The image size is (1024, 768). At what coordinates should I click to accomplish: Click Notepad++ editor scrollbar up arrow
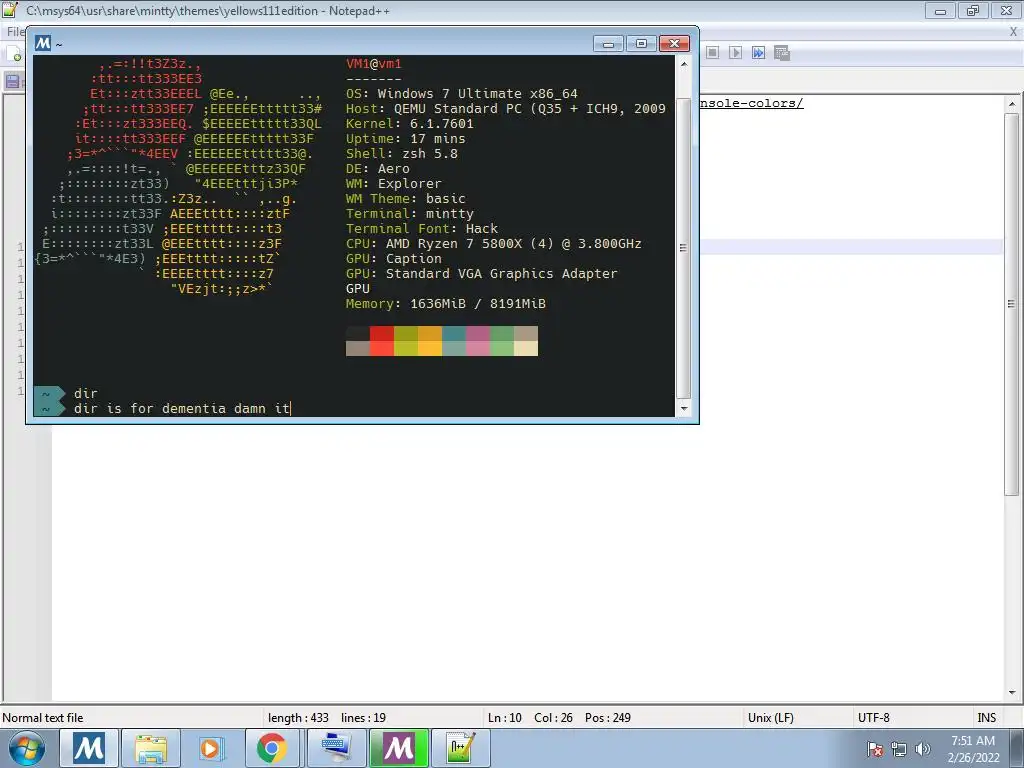click(1012, 104)
